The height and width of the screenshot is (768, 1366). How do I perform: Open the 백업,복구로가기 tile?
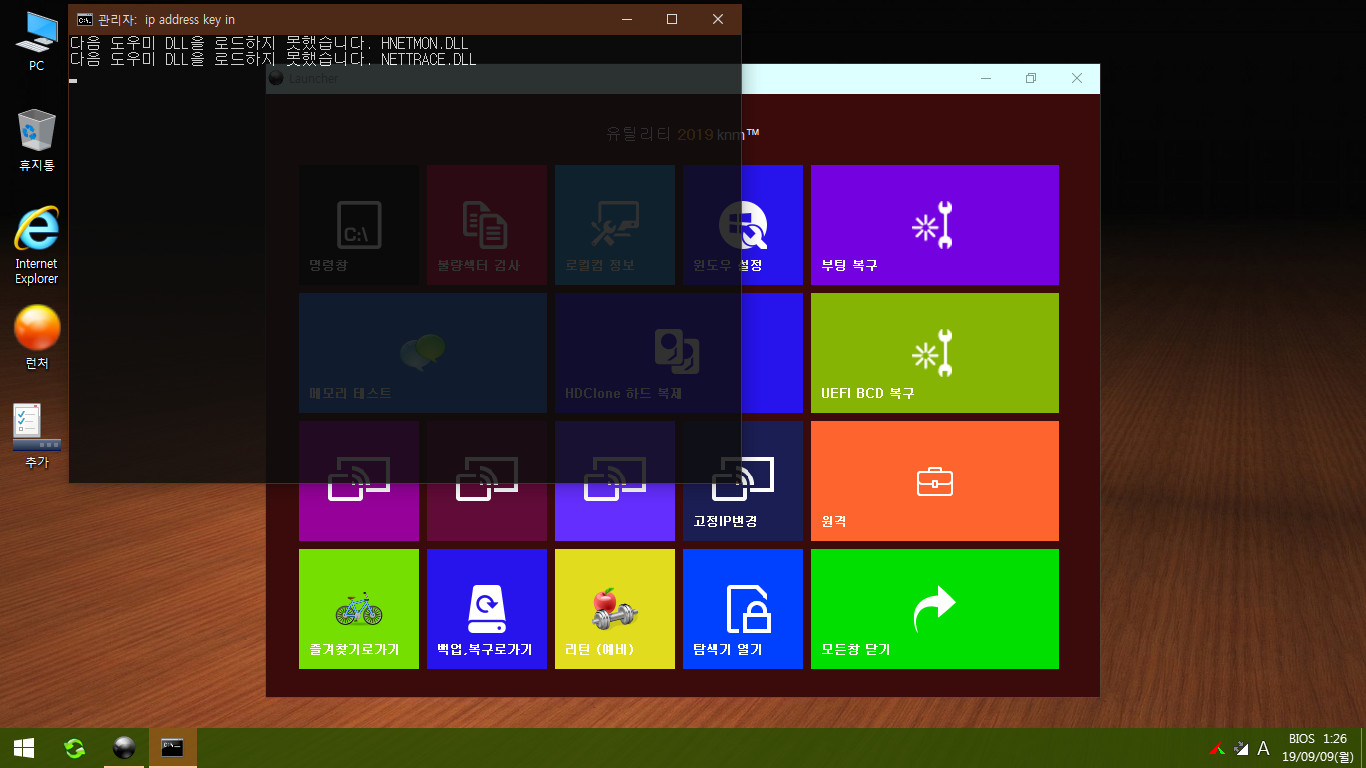click(x=487, y=609)
